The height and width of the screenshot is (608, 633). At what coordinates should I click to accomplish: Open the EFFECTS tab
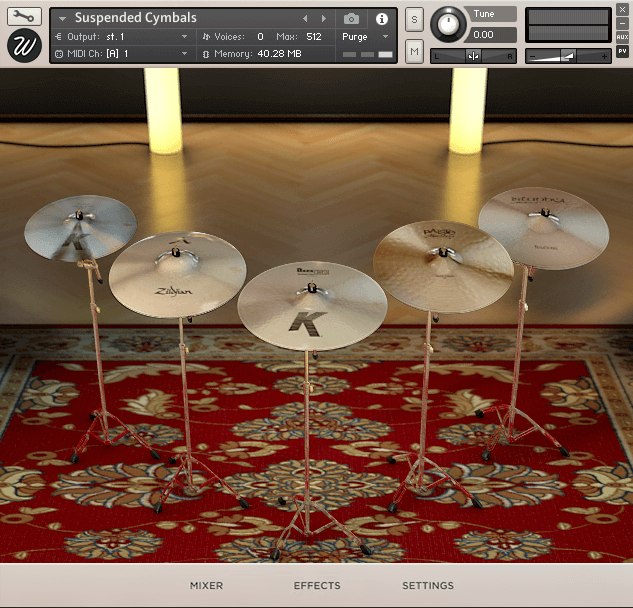[x=317, y=585]
